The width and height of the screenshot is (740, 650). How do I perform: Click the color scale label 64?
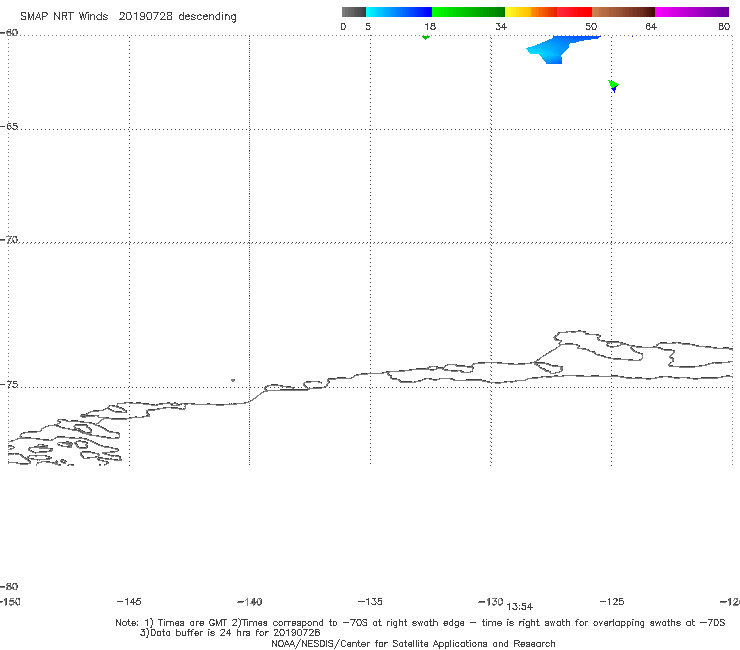[x=651, y=26]
